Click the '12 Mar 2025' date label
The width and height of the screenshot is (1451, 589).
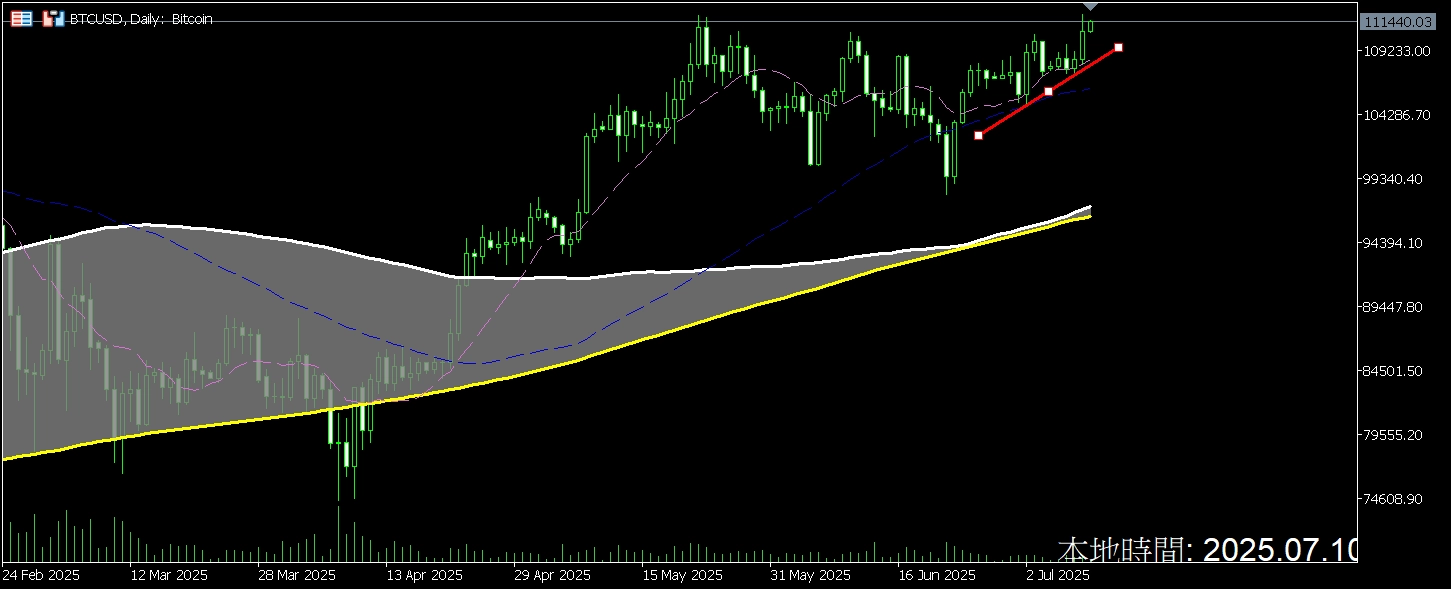click(170, 576)
